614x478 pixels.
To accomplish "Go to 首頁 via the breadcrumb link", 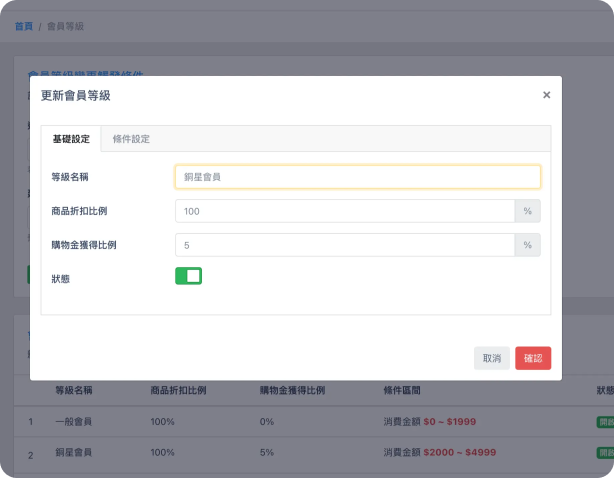I will click(23, 25).
